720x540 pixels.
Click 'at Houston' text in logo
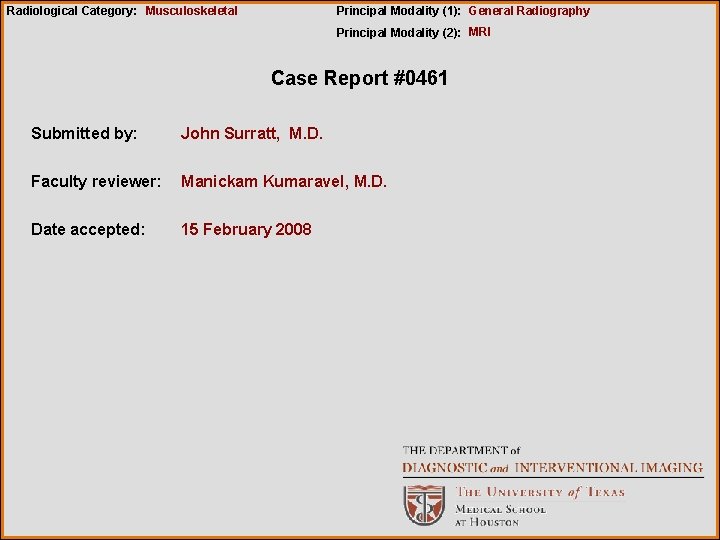click(487, 522)
